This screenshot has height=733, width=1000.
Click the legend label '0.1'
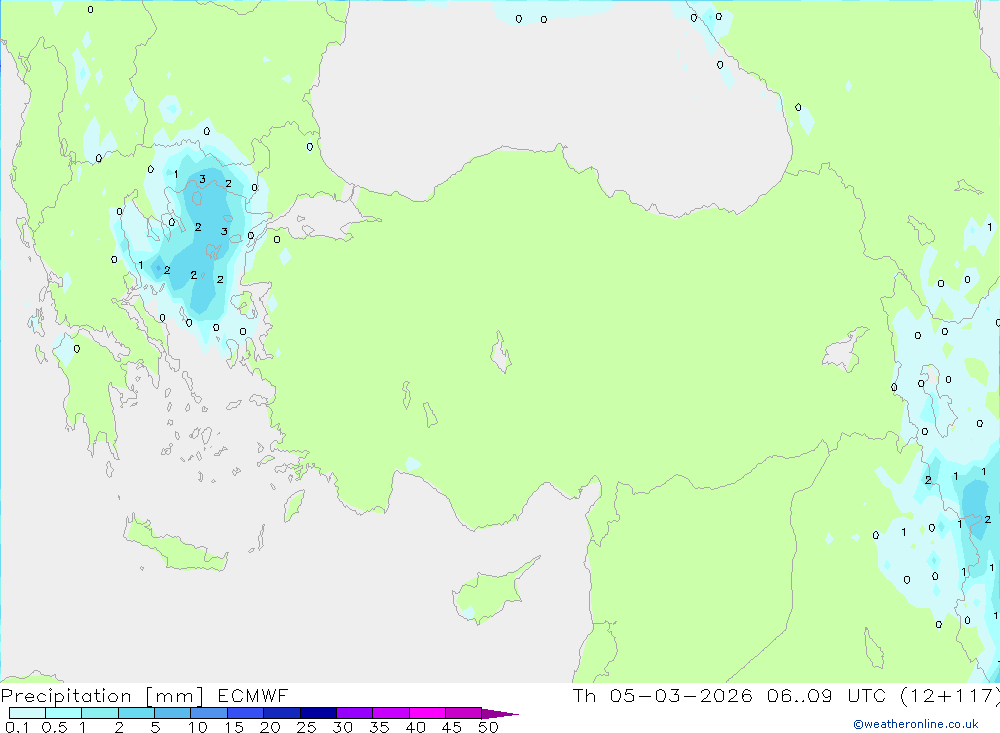tap(17, 727)
